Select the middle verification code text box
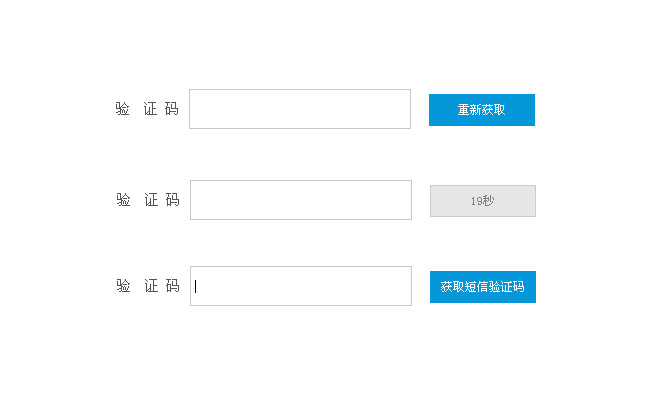 tap(300, 200)
